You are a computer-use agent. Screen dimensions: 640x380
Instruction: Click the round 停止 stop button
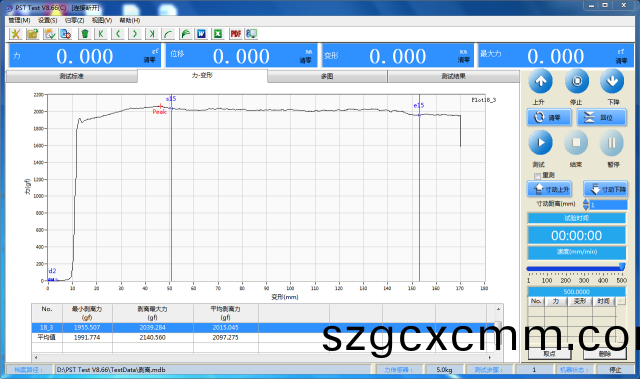coord(576,82)
